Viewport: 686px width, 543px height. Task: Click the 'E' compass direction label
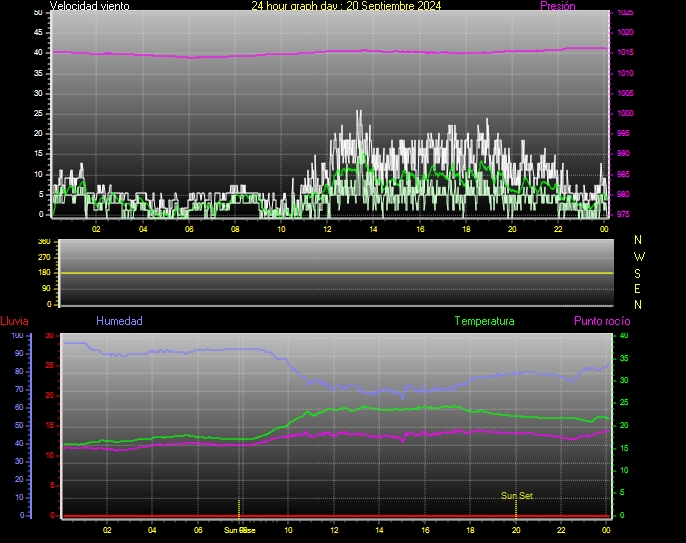637,289
